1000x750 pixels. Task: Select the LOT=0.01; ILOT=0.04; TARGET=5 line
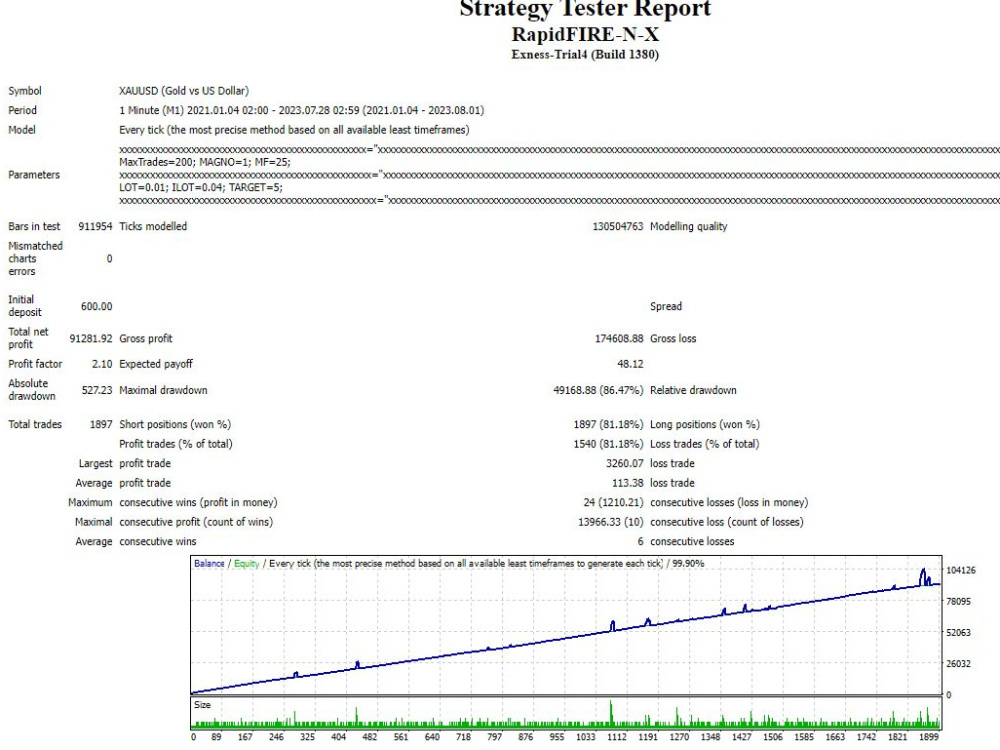pyautogui.click(x=201, y=188)
